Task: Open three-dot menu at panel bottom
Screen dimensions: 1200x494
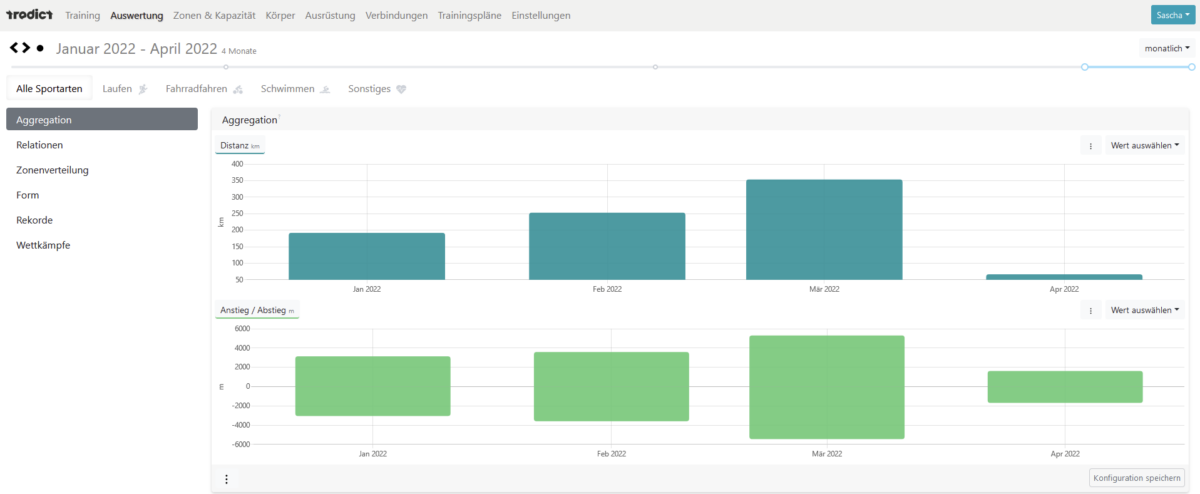Action: 226,479
